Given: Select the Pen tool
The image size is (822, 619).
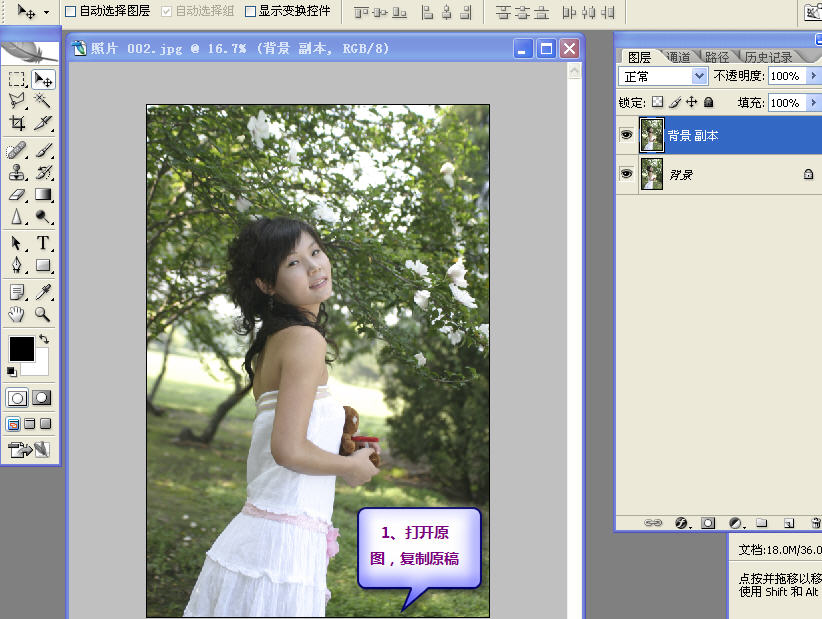Looking at the screenshot, I should point(17,265).
